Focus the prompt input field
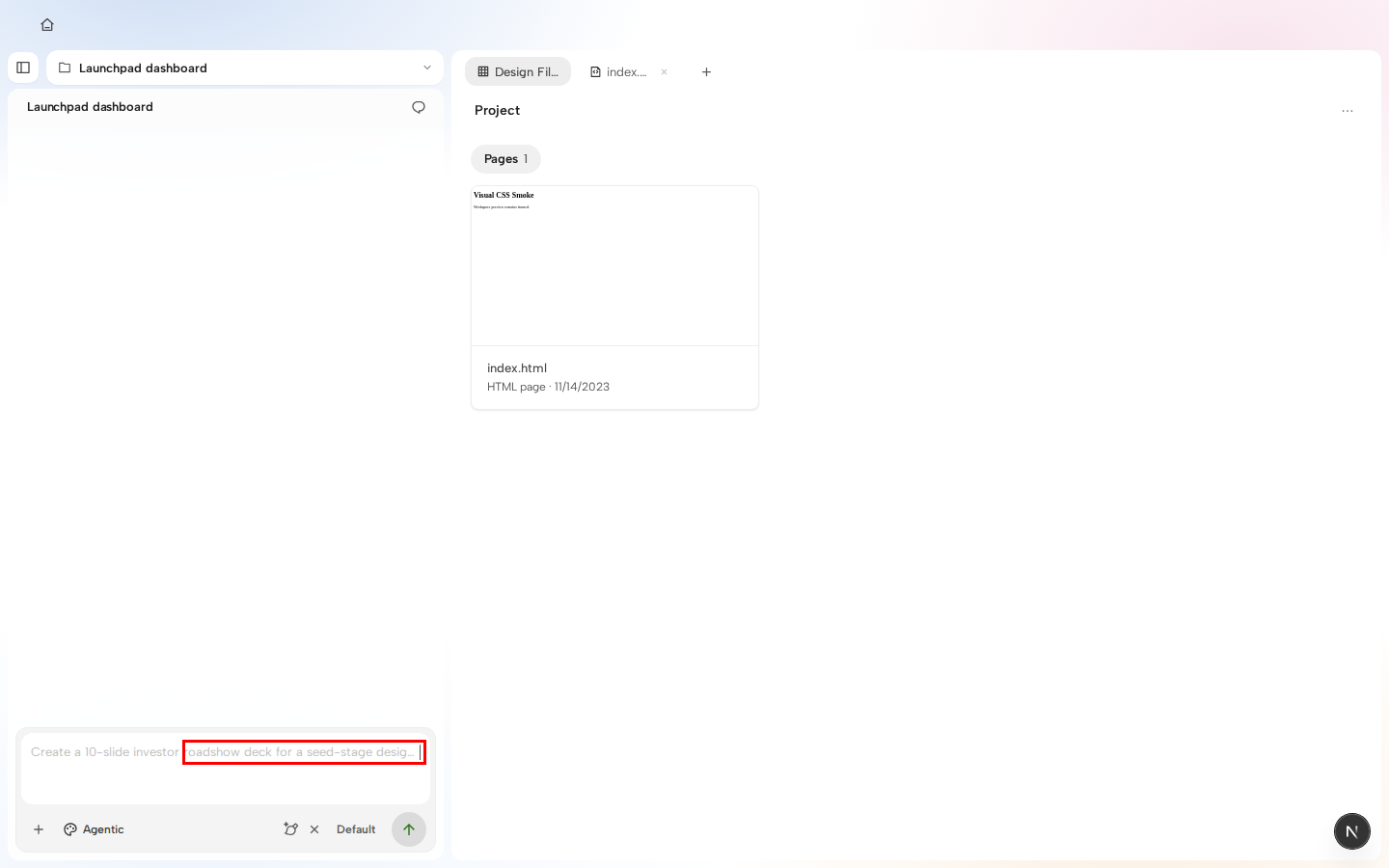Screen dimensions: 1389x868 click(x=226, y=768)
